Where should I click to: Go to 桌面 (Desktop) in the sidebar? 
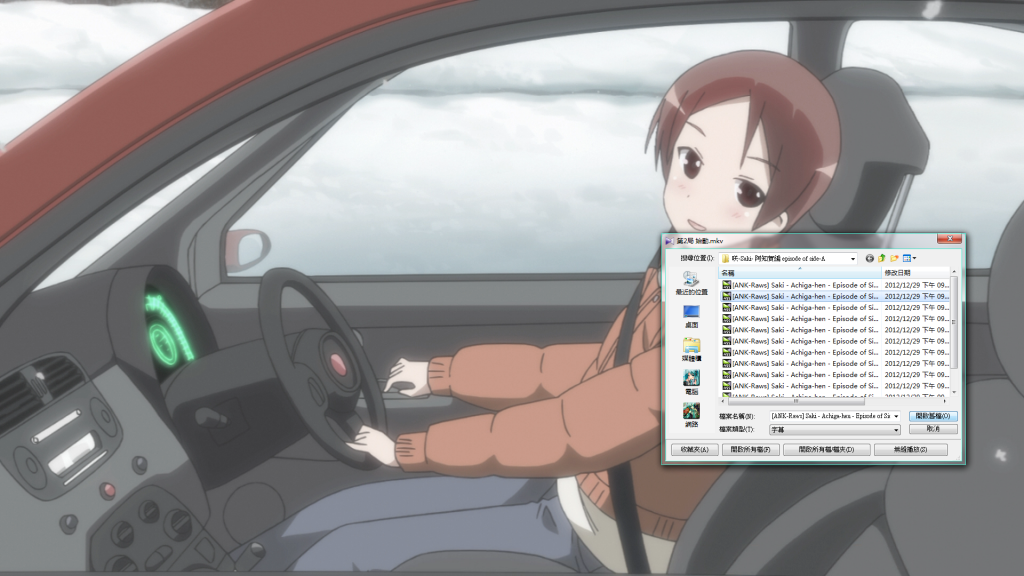click(x=691, y=317)
